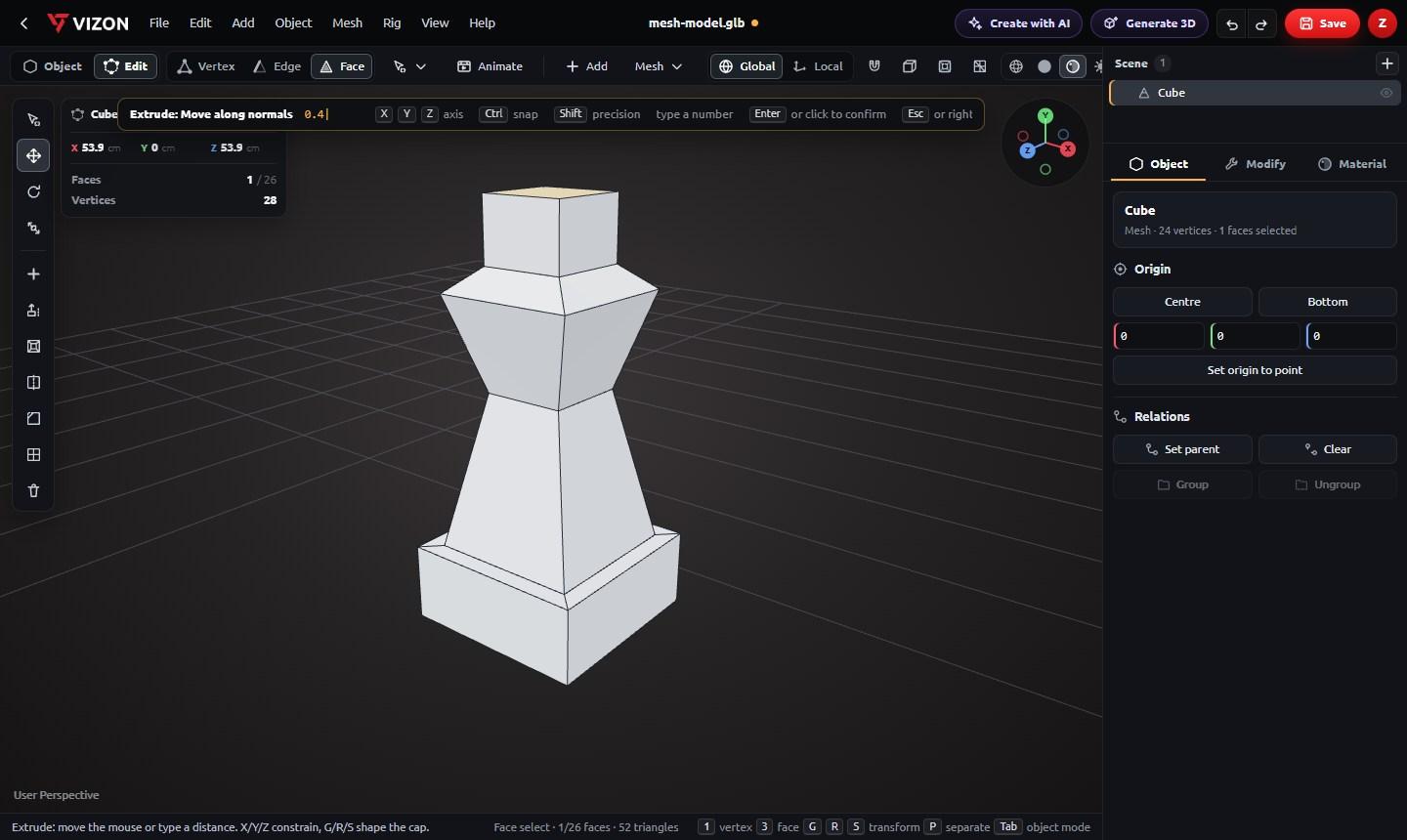Enable Local transform orientation
The height and width of the screenshot is (840, 1407).
pyautogui.click(x=818, y=66)
